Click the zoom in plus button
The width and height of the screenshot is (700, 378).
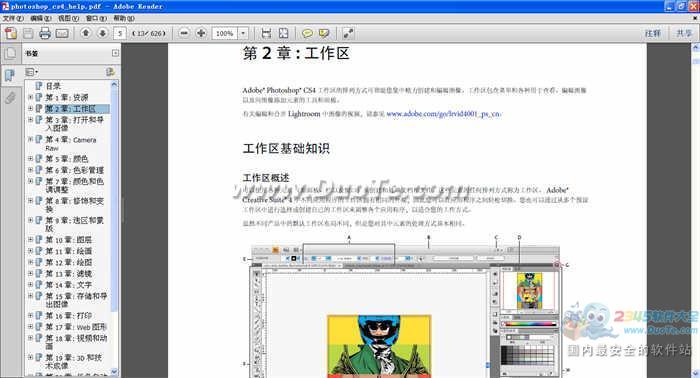click(201, 33)
